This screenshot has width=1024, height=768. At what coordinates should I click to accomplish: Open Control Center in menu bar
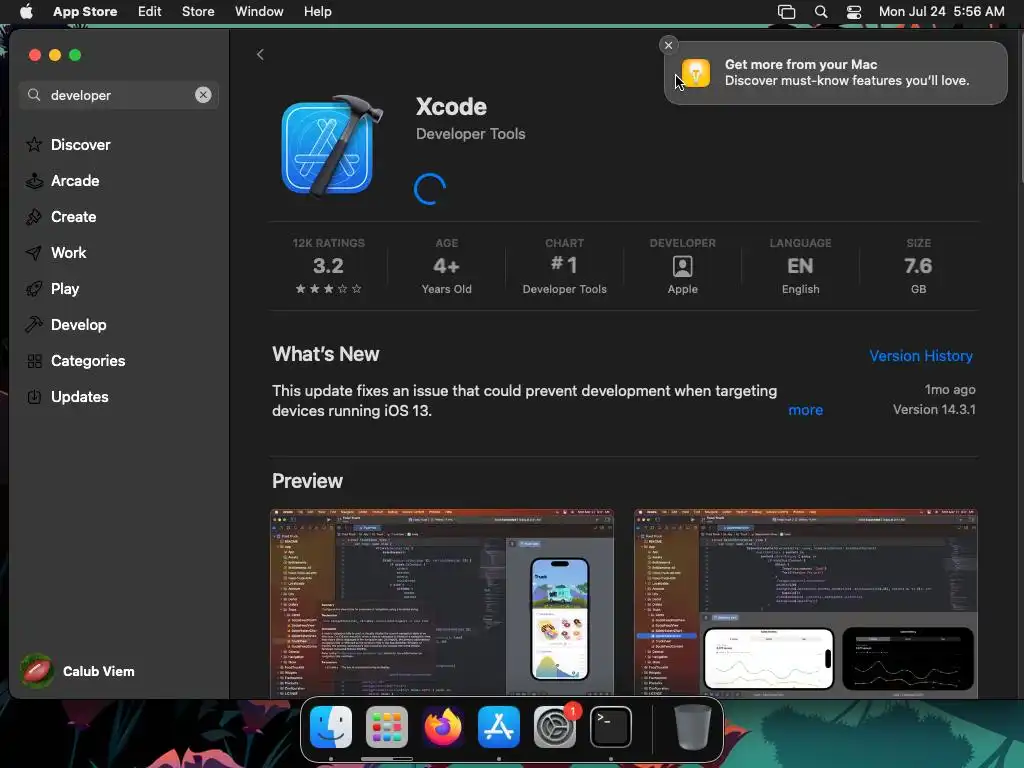pyautogui.click(x=854, y=12)
